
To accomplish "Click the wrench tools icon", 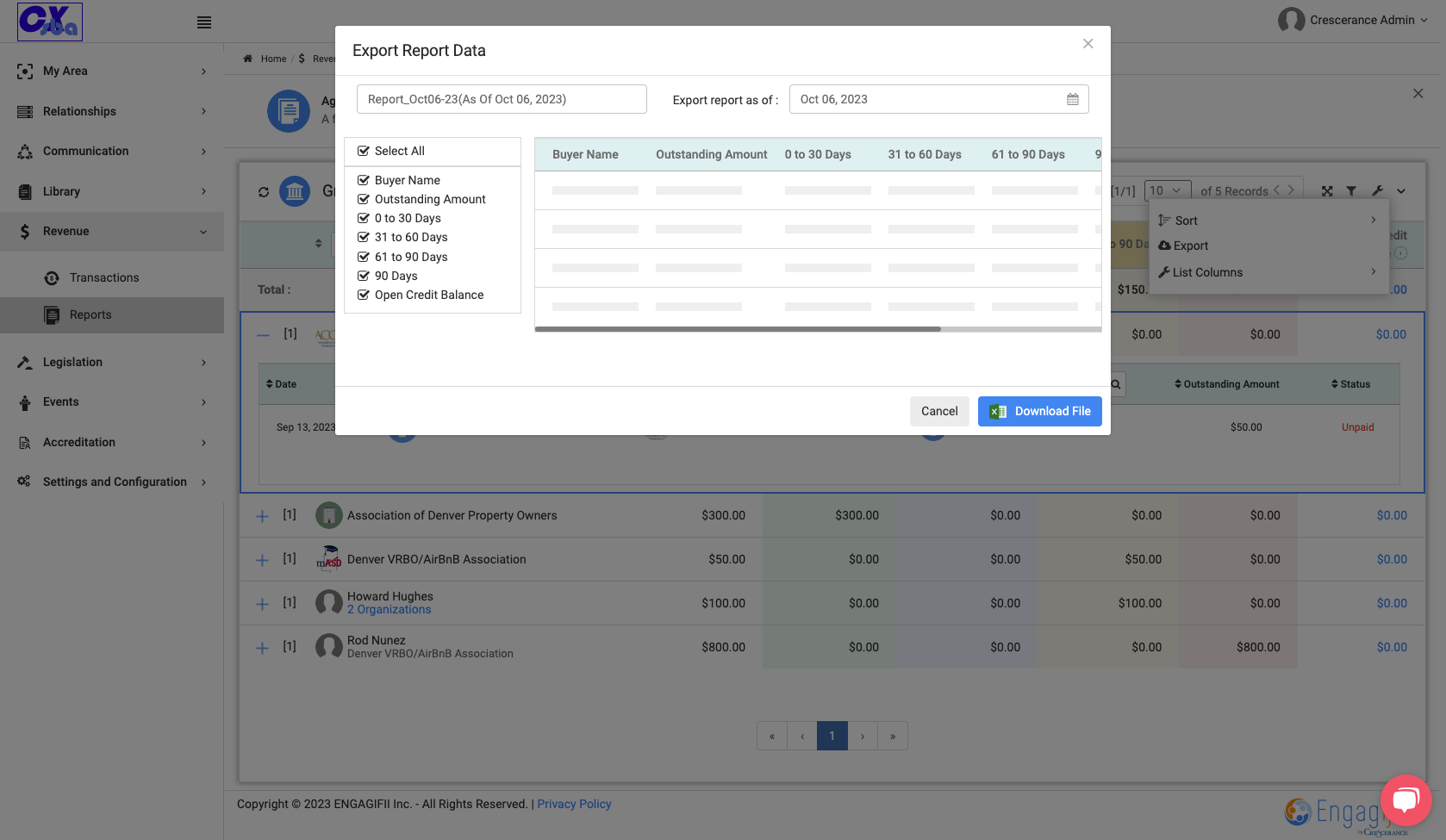I will (x=1377, y=191).
